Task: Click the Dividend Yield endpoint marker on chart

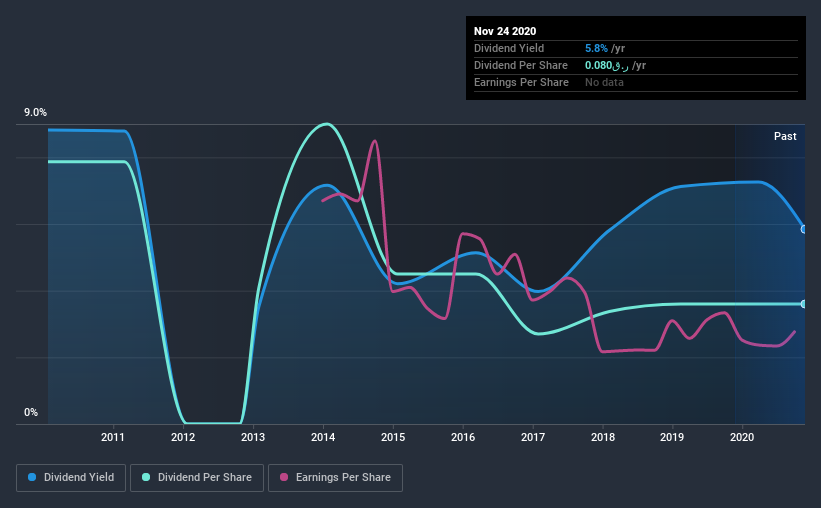Action: (x=804, y=229)
